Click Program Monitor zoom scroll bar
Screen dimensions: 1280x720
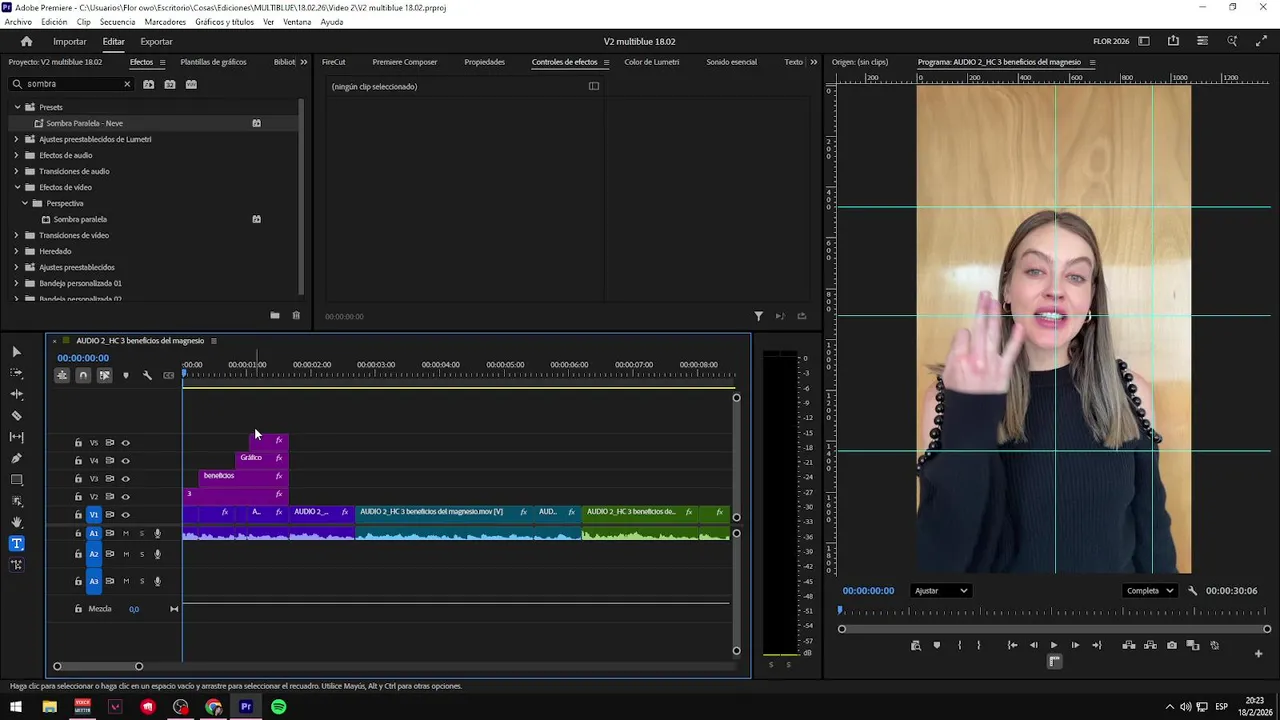(x=1054, y=629)
